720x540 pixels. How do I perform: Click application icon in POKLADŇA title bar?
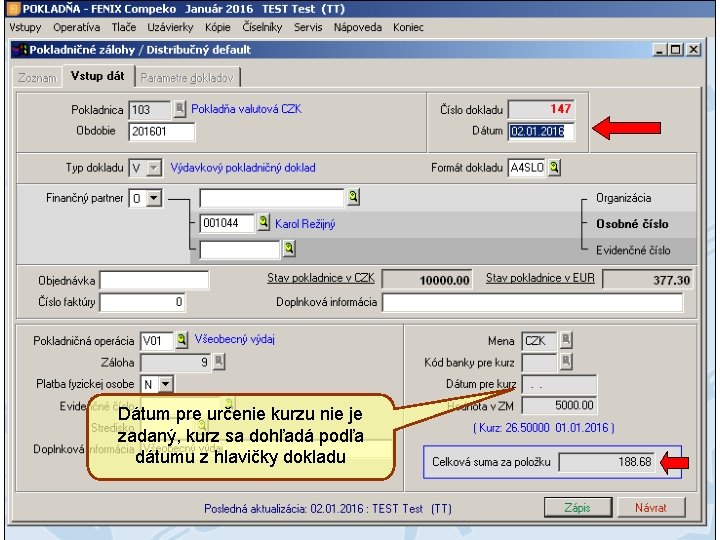[x=14, y=9]
